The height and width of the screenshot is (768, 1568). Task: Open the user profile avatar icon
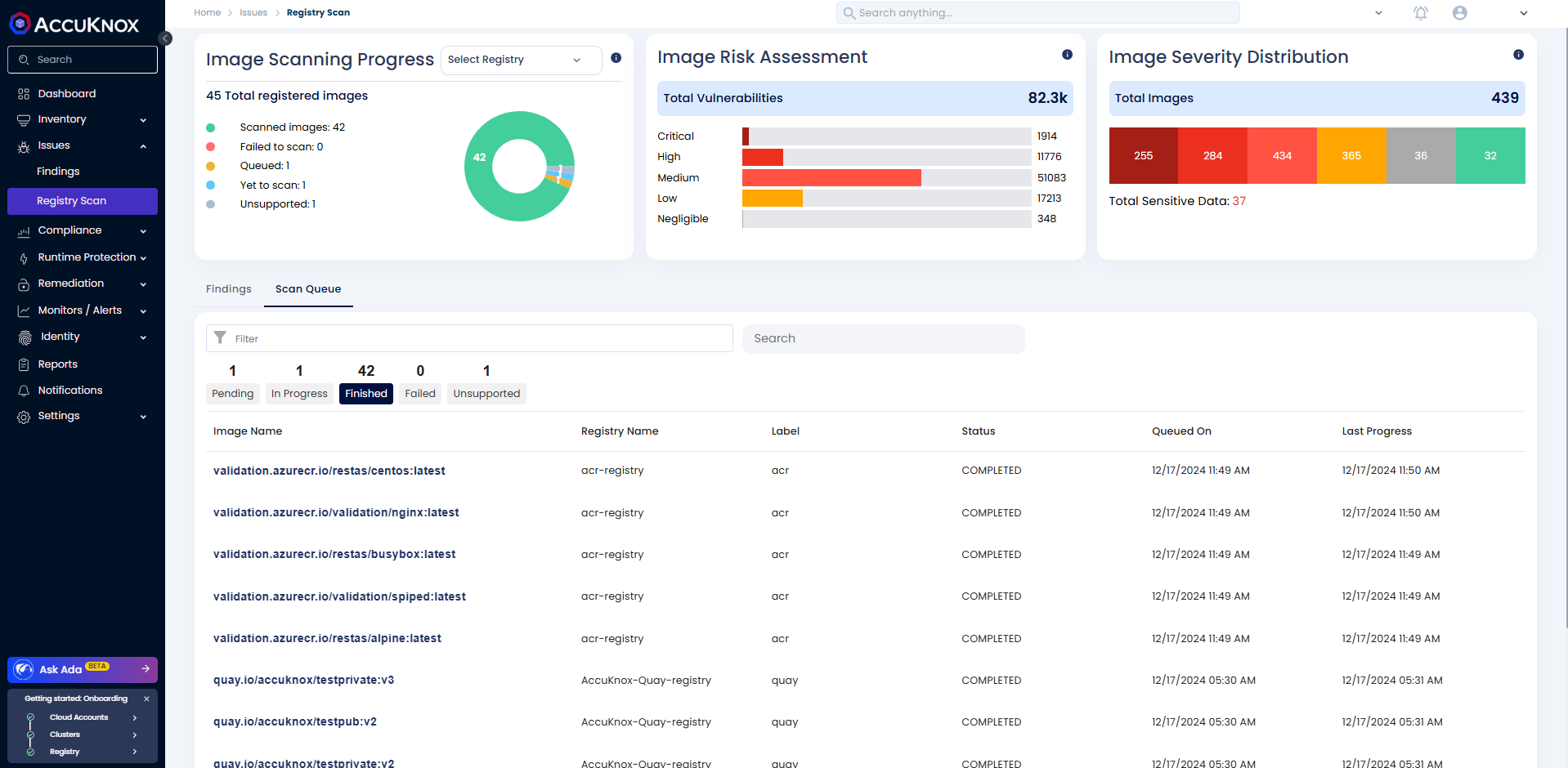pos(1460,13)
